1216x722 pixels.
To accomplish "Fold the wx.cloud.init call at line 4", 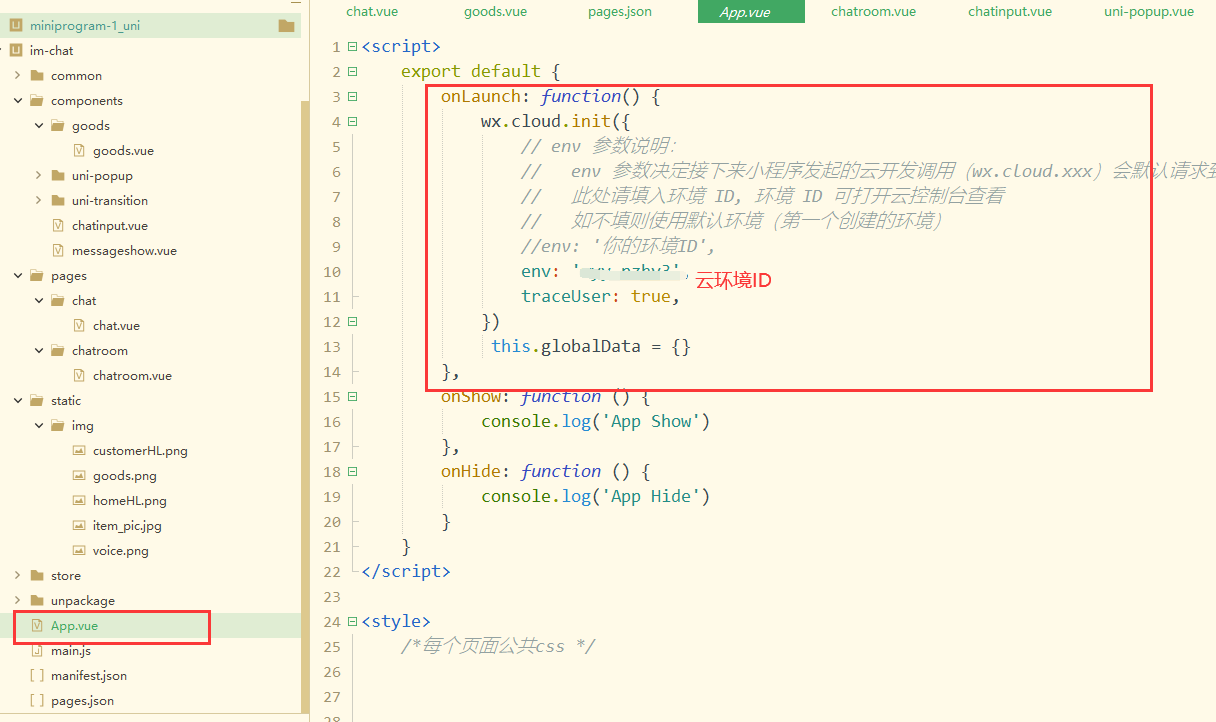I will tap(351, 121).
